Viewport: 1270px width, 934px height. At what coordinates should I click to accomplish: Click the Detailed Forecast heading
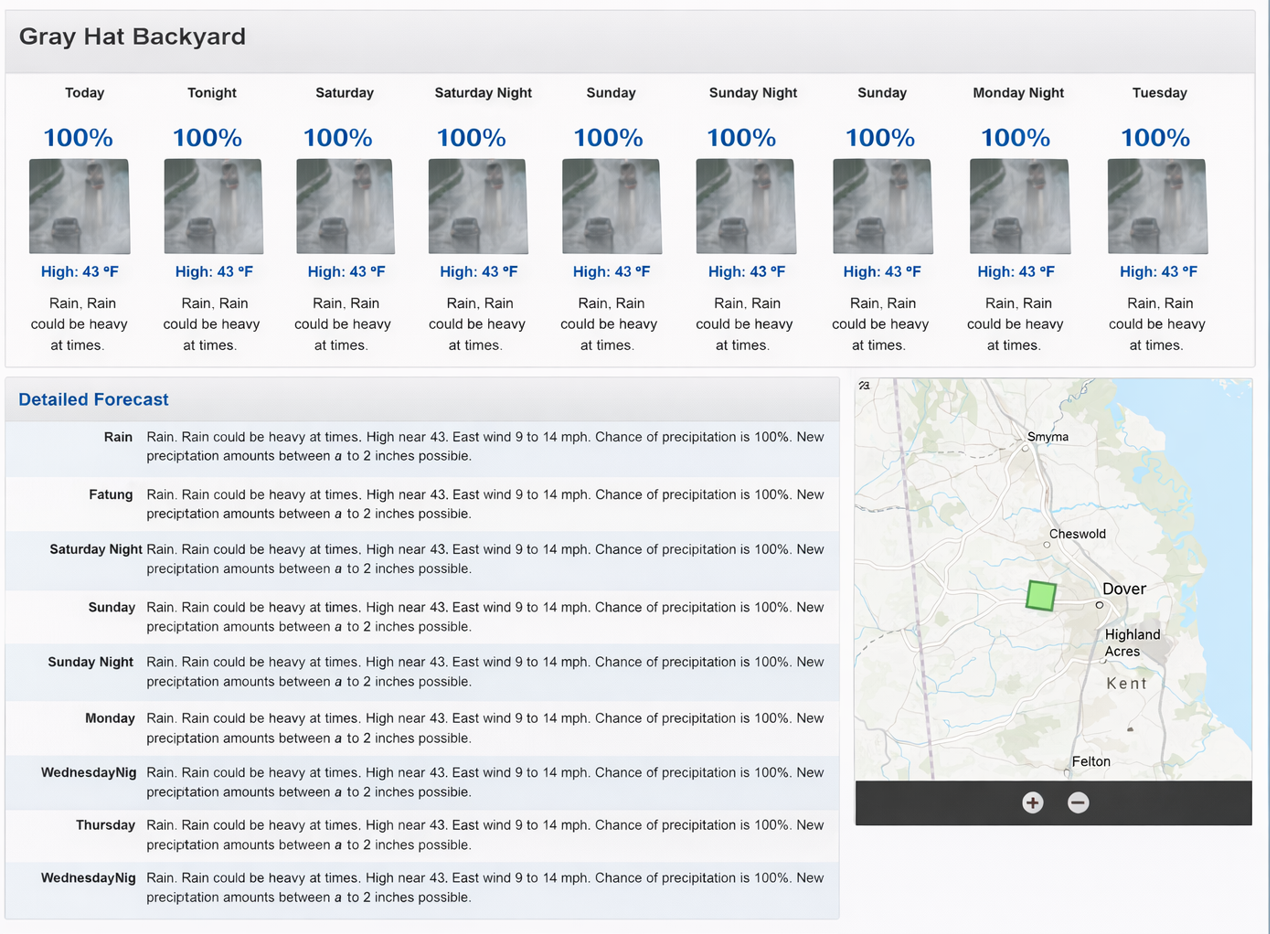(x=94, y=400)
